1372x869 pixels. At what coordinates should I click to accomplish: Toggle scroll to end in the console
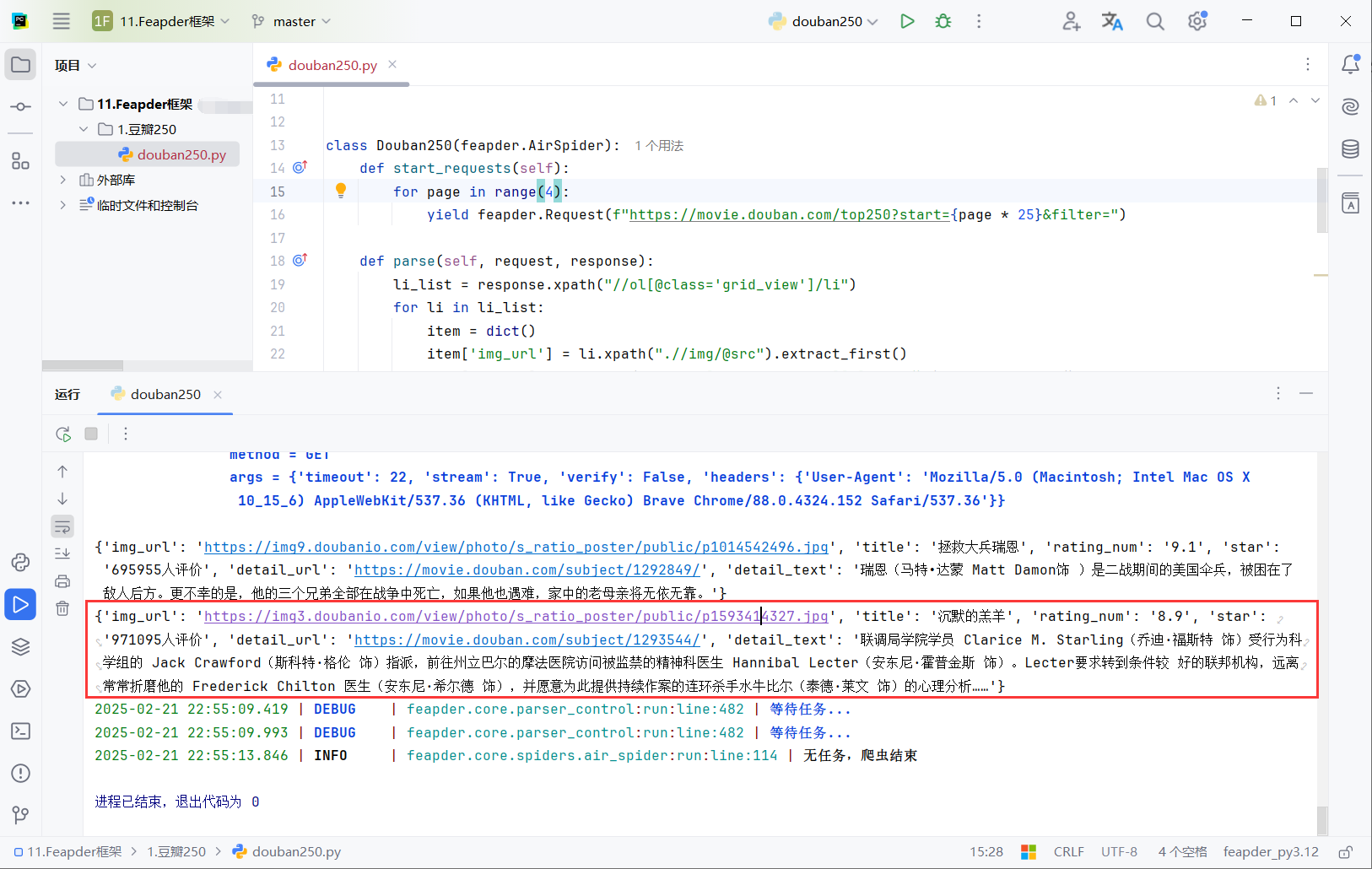pos(62,553)
